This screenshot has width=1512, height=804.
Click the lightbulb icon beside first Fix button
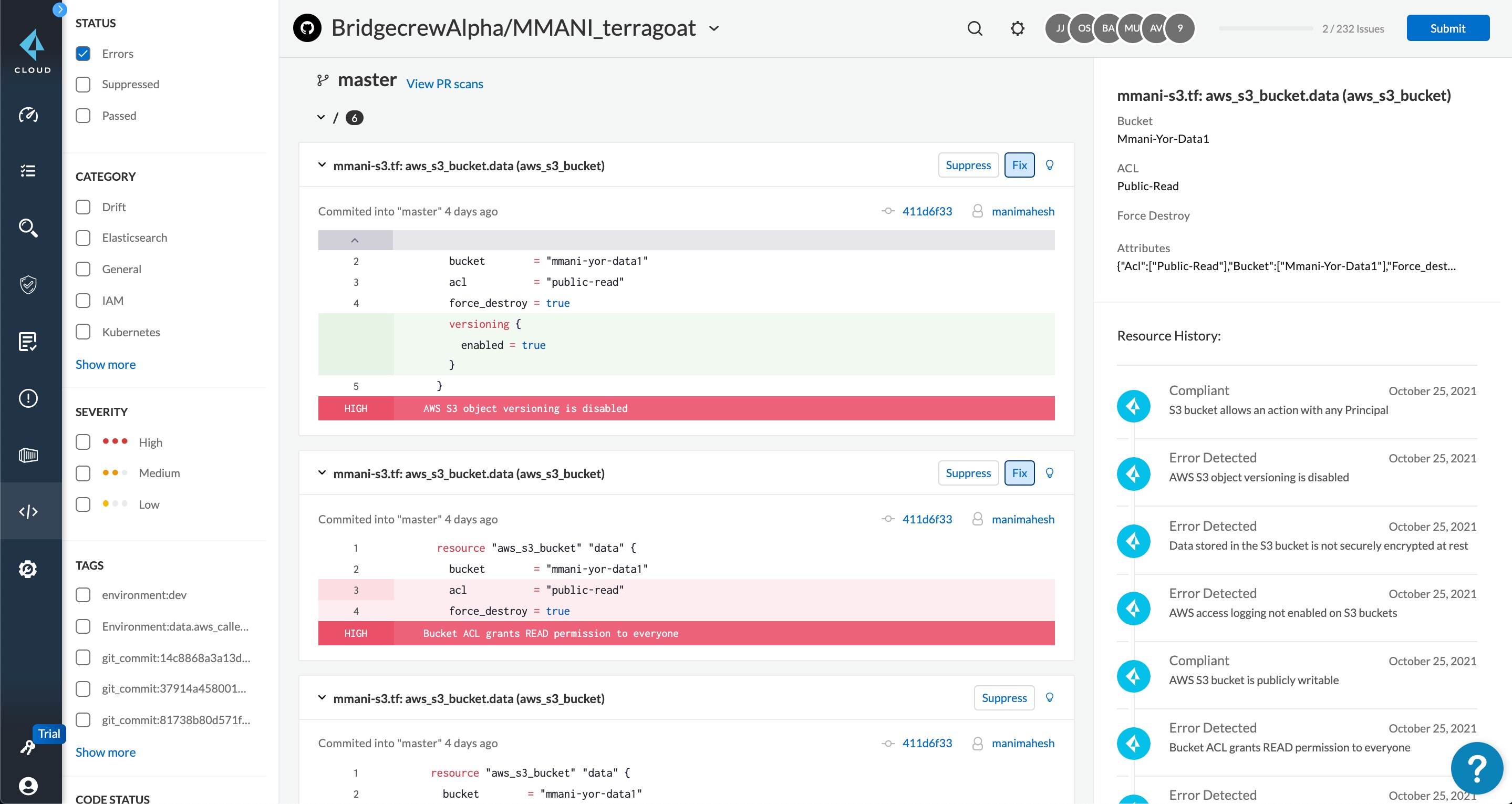1050,165
